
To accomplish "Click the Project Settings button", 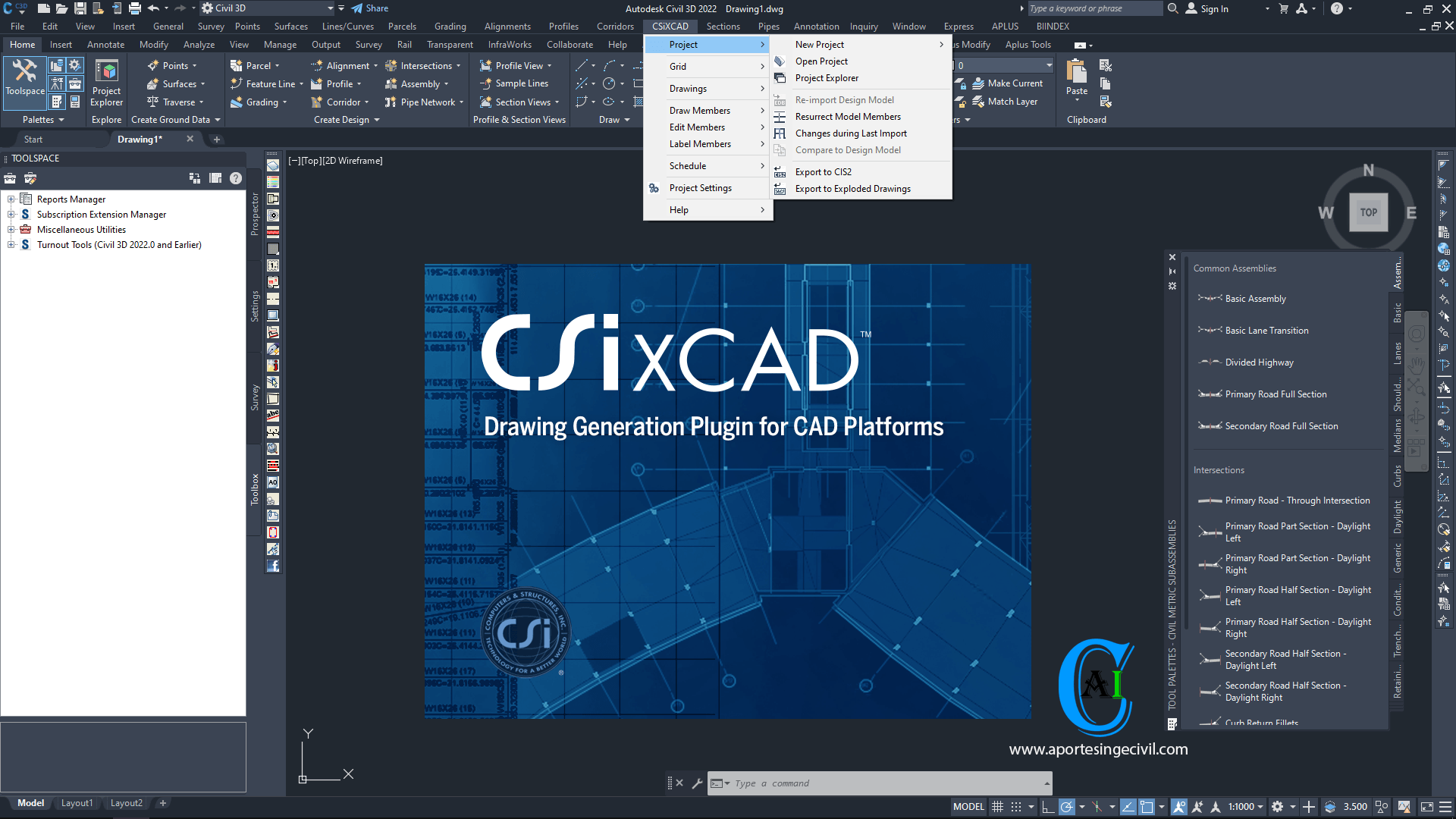I will tap(700, 188).
